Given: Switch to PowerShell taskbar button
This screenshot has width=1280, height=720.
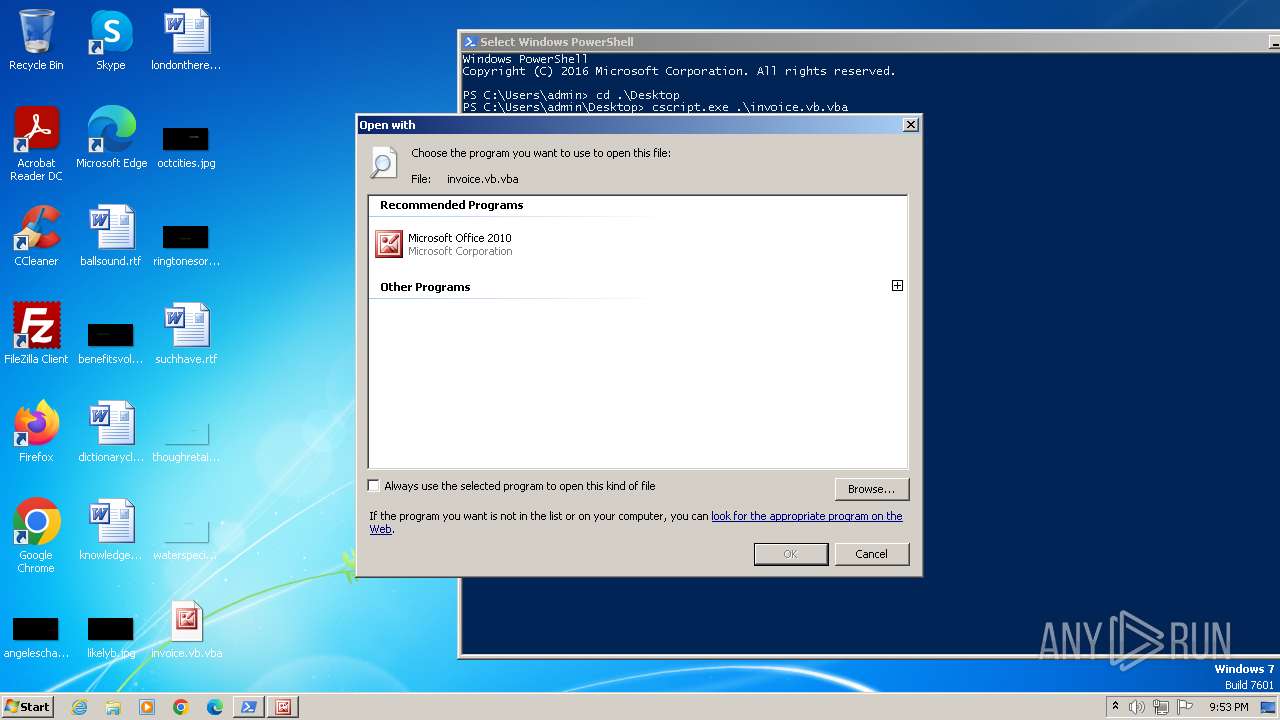Looking at the screenshot, I should pyautogui.click(x=249, y=707).
